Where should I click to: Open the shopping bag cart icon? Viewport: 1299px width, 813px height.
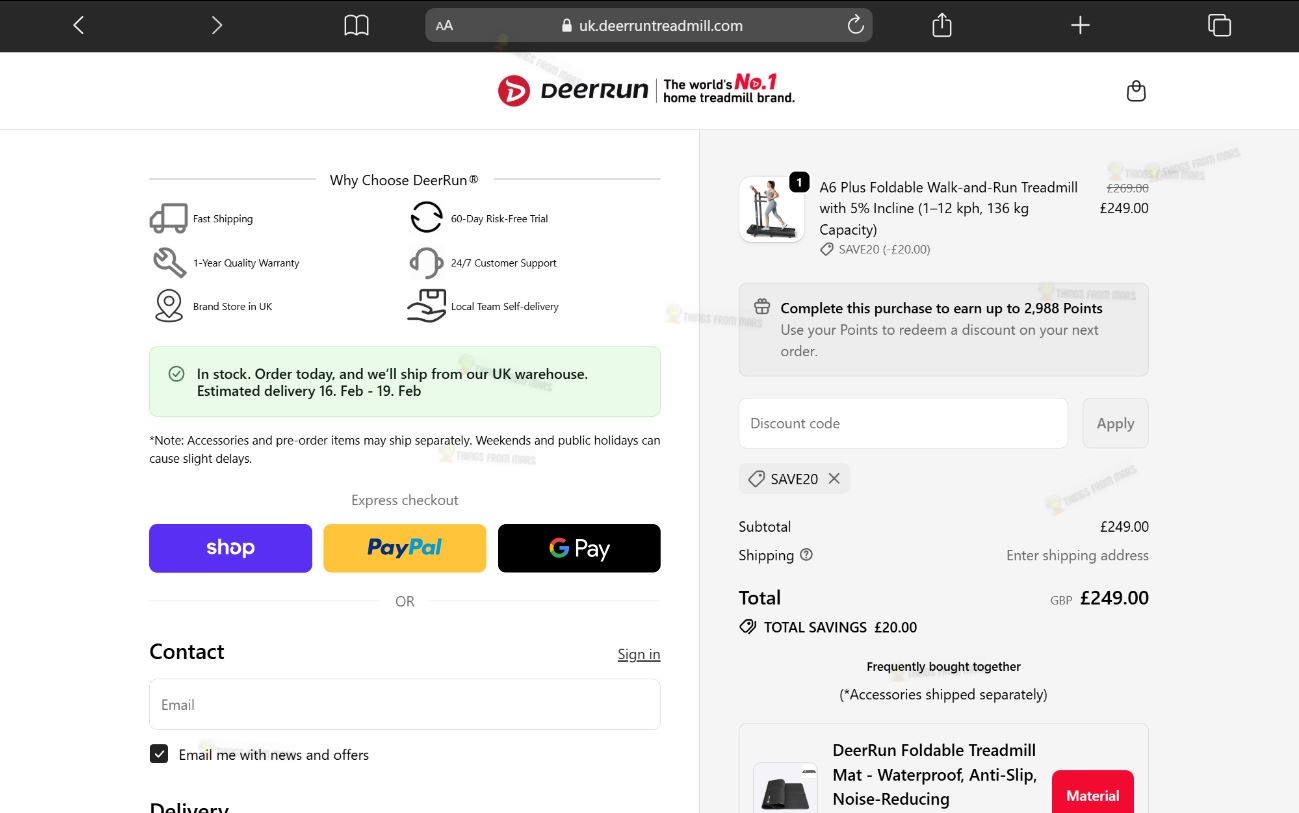[x=1136, y=91]
